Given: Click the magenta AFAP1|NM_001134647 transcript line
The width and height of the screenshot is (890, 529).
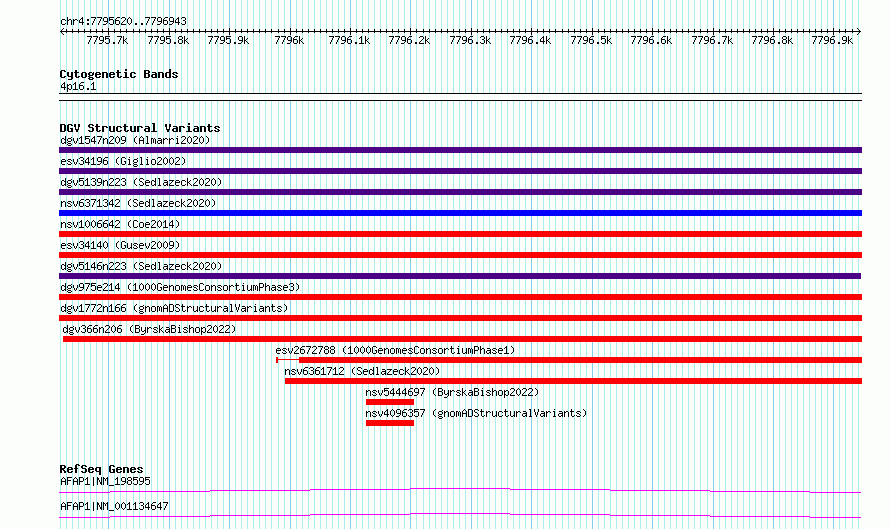Looking at the screenshot, I should [460, 515].
